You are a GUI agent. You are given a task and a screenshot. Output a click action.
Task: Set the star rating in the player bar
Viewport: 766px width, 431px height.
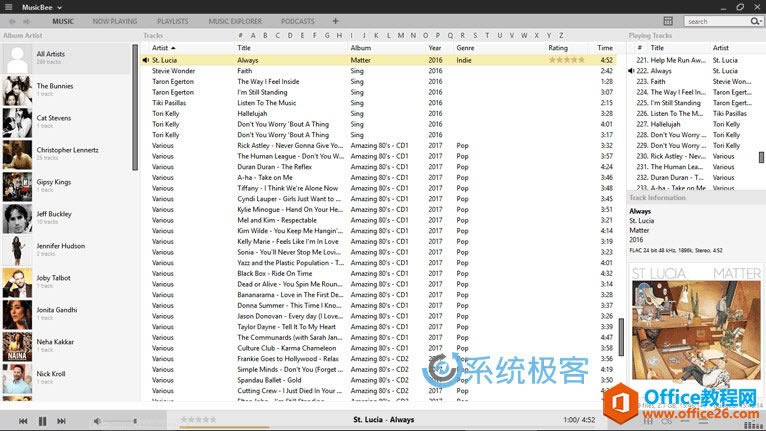[x=198, y=419]
